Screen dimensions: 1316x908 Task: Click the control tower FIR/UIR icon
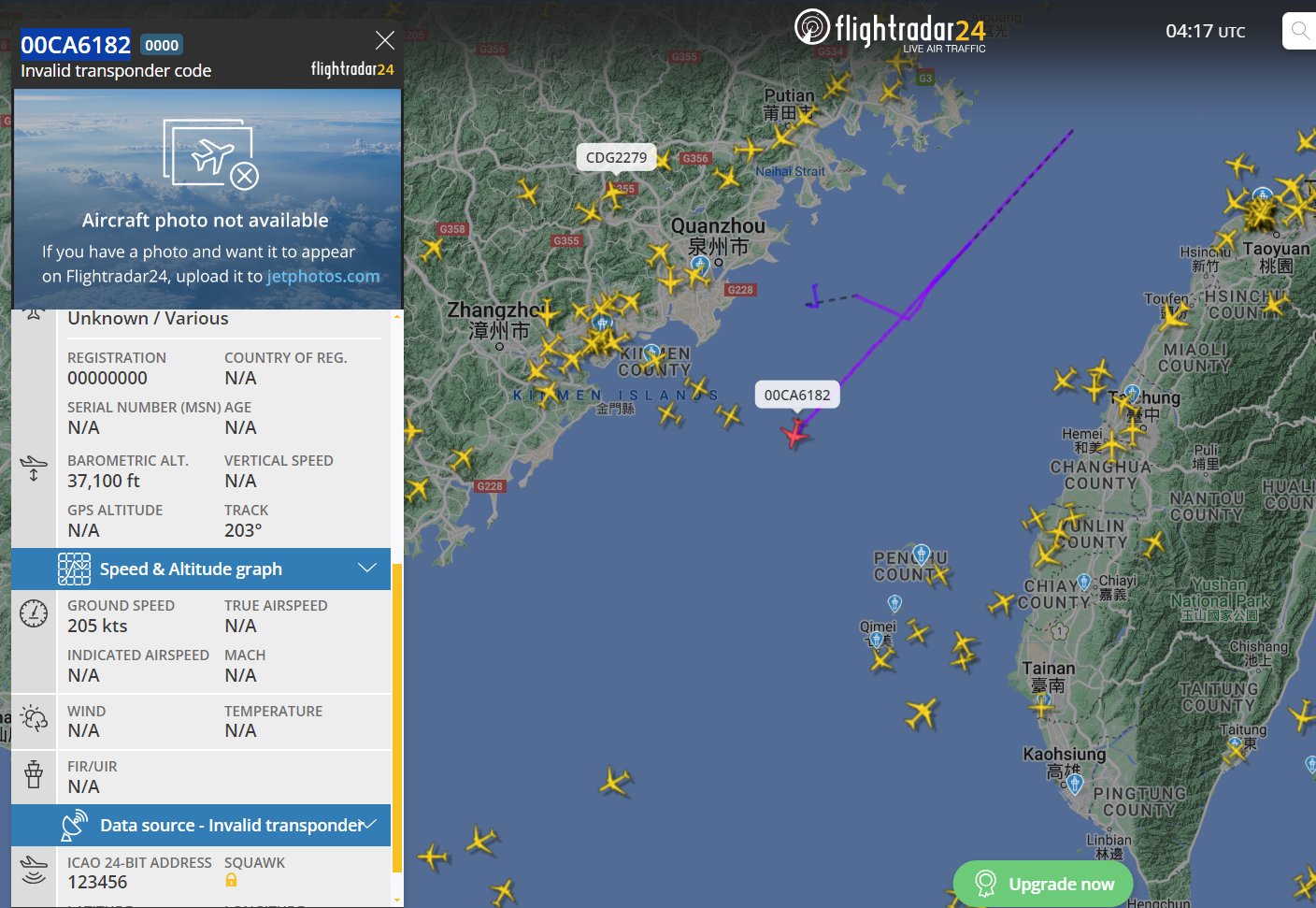(34, 774)
